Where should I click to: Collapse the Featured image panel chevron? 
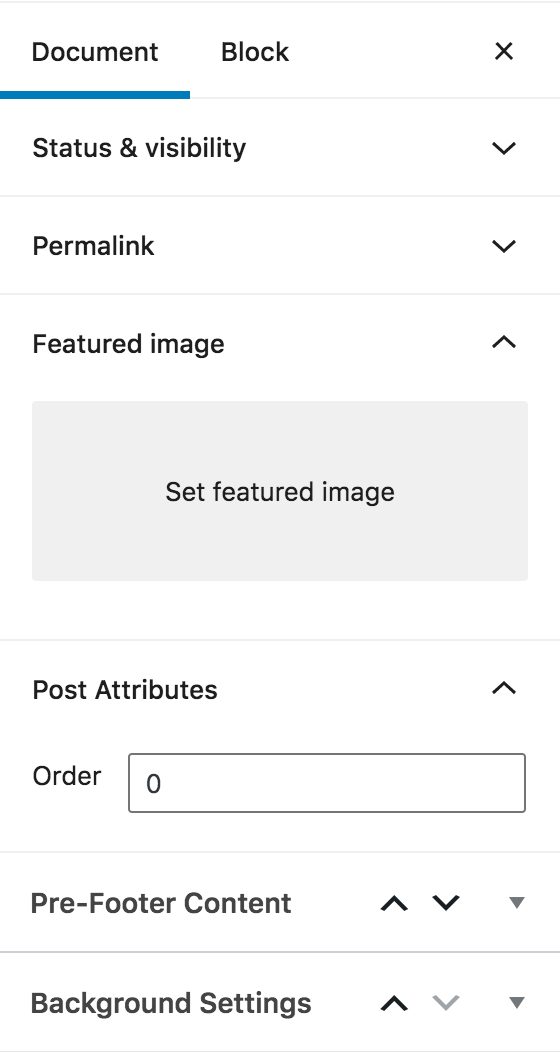[x=504, y=343]
